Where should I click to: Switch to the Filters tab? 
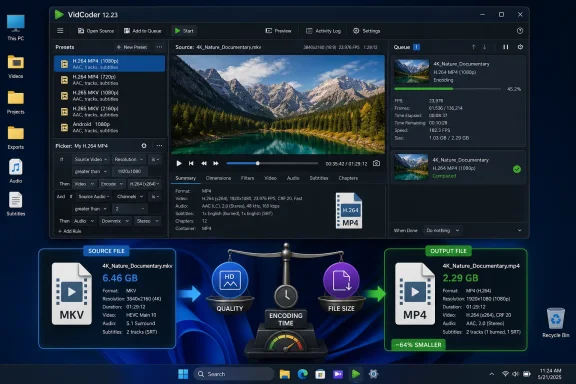point(247,178)
